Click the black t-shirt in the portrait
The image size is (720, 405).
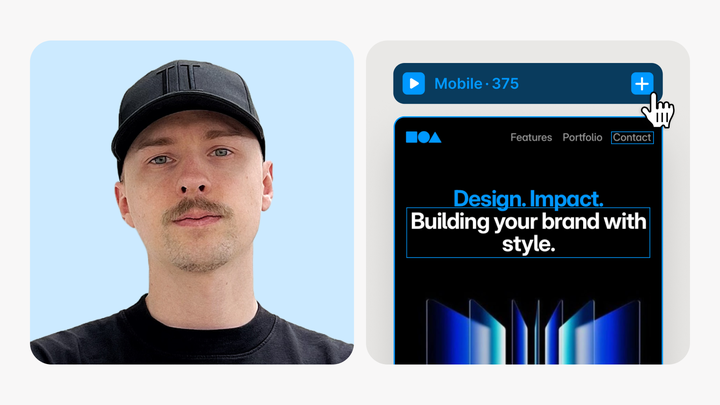[191, 335]
